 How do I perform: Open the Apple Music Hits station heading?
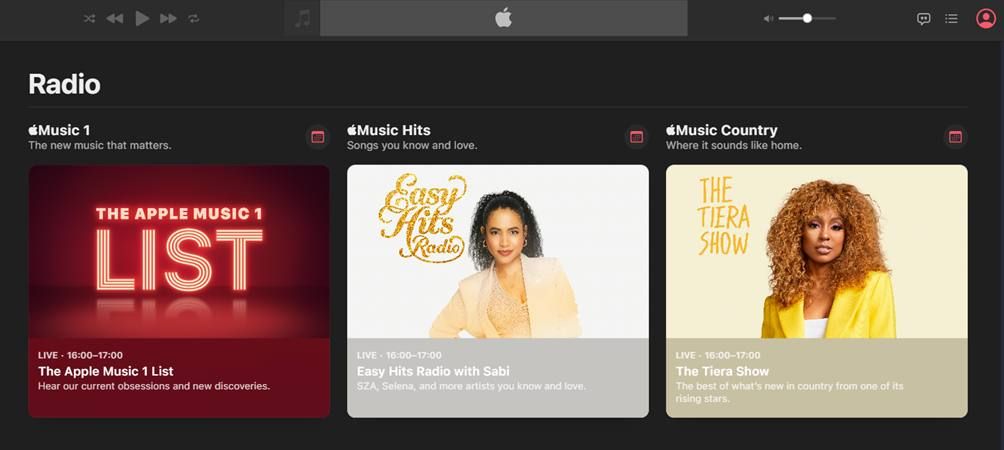389,131
